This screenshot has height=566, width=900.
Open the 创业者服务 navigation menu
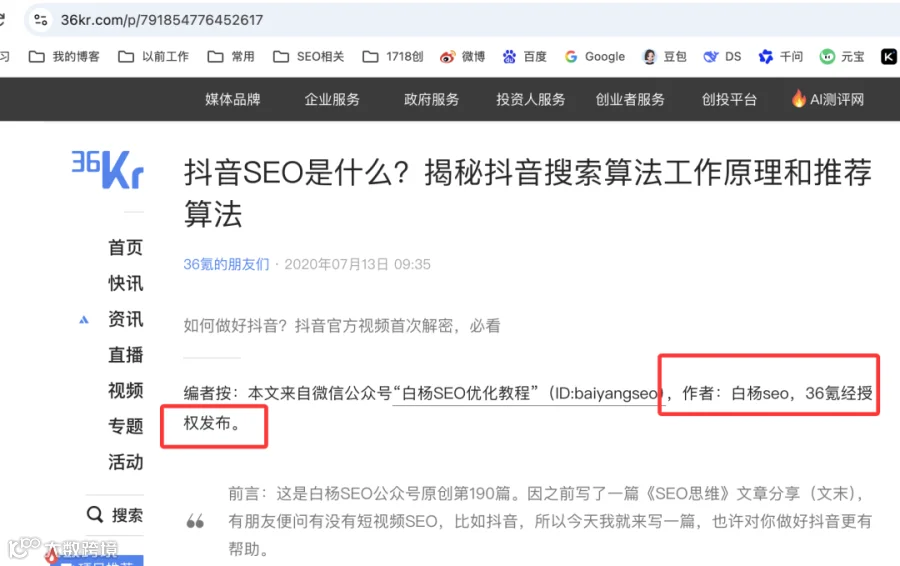tap(630, 99)
